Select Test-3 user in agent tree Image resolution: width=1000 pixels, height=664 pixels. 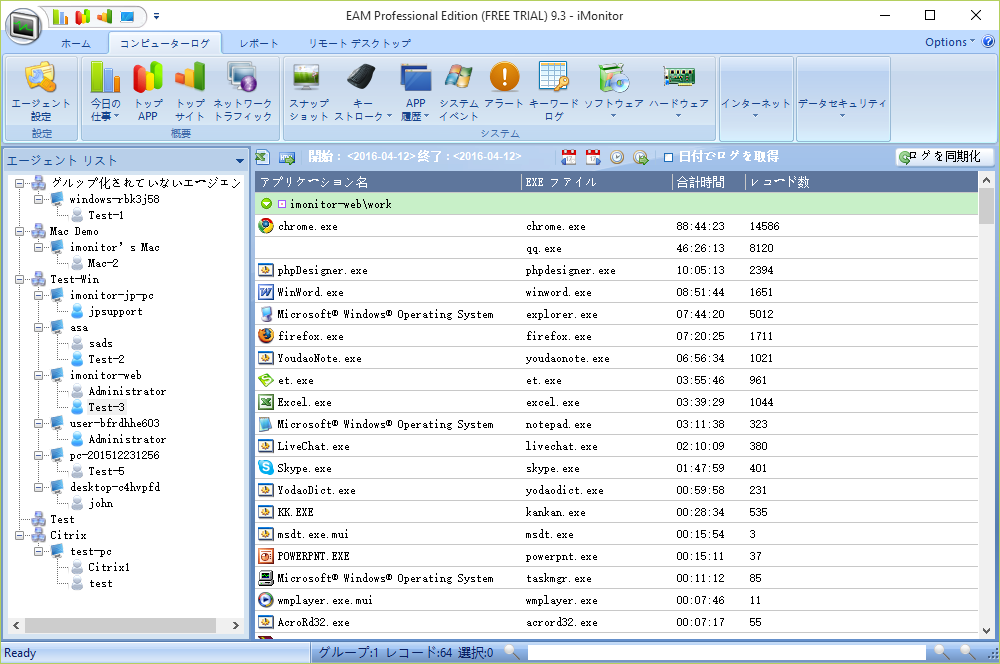pyautogui.click(x=106, y=408)
